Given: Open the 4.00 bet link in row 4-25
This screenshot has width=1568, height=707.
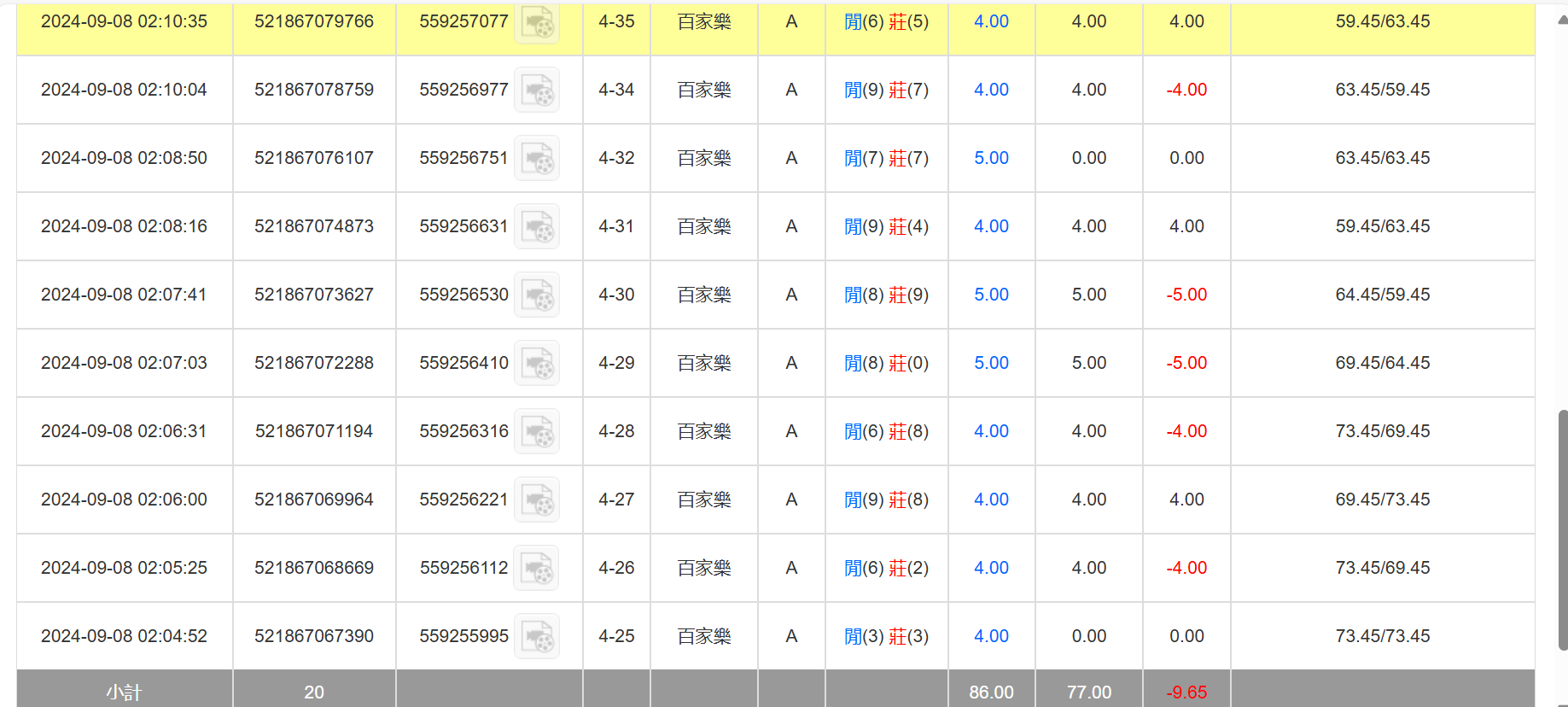Looking at the screenshot, I should click(991, 636).
